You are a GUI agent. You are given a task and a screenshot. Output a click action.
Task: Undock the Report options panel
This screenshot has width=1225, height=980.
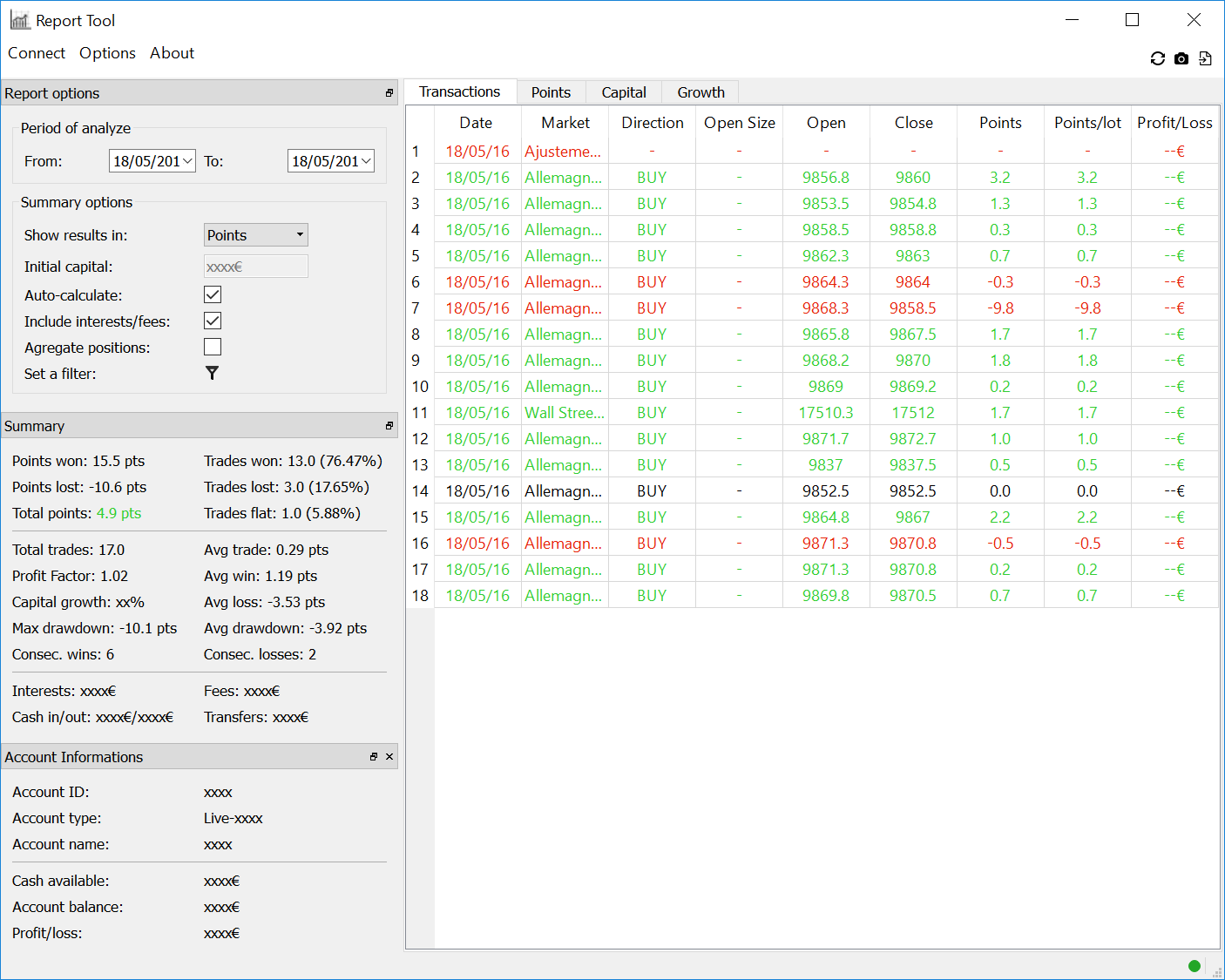coord(389,93)
